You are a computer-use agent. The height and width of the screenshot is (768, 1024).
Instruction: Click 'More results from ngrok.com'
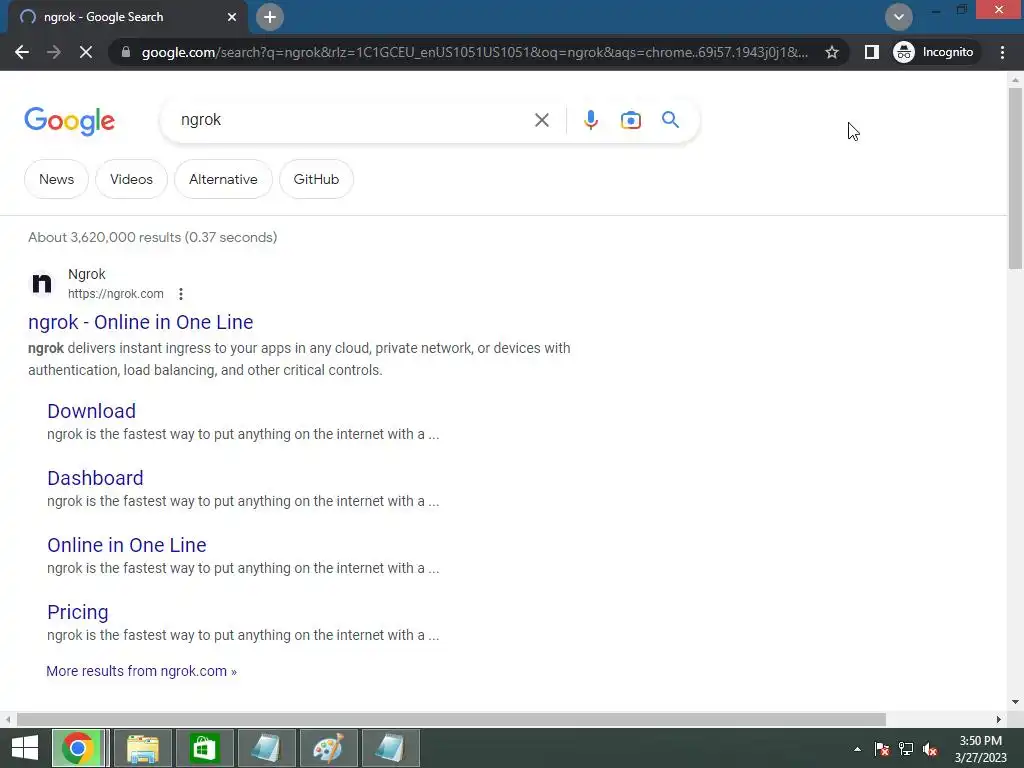coord(142,671)
